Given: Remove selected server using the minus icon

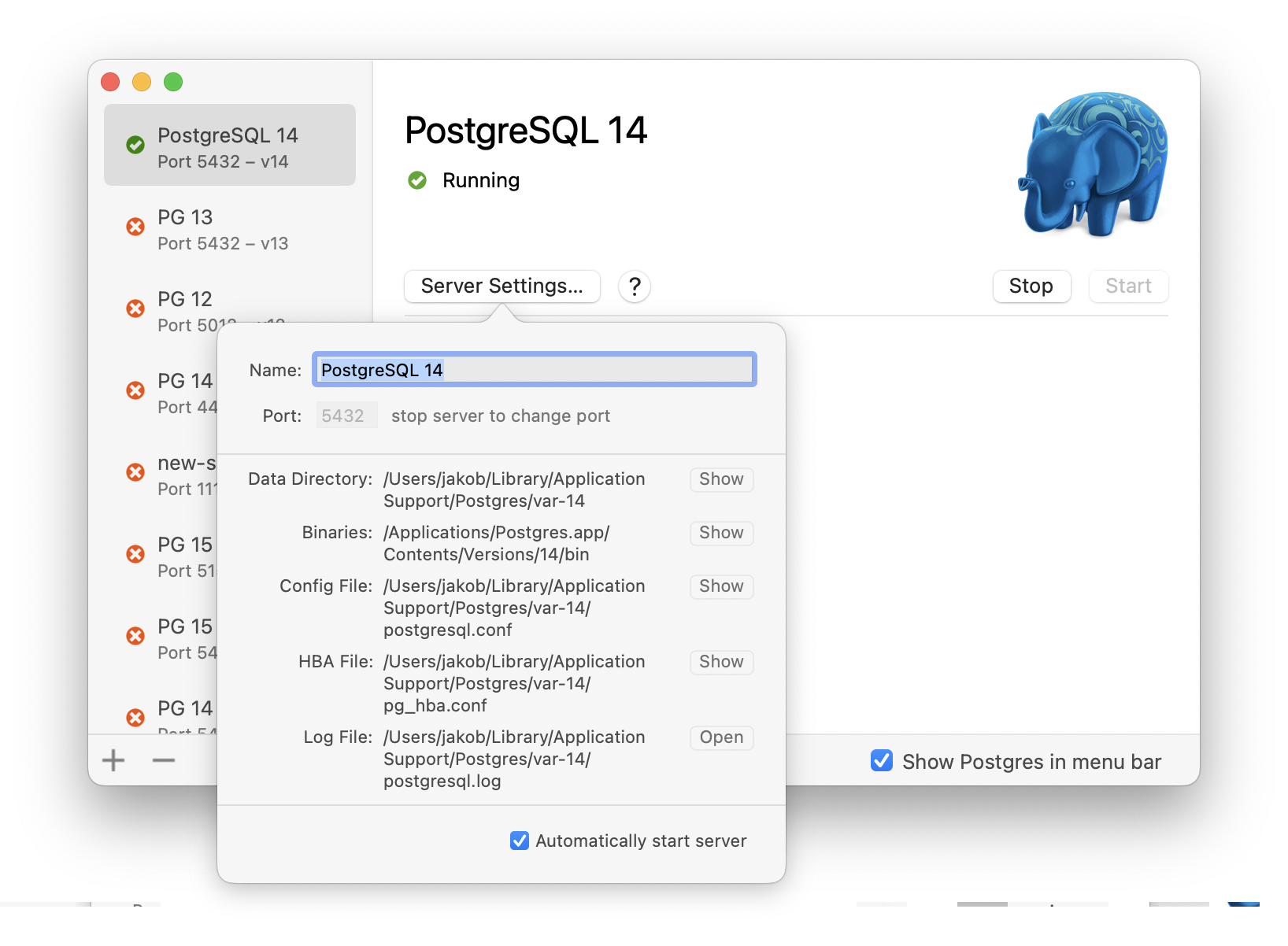Looking at the screenshot, I should click(x=163, y=760).
